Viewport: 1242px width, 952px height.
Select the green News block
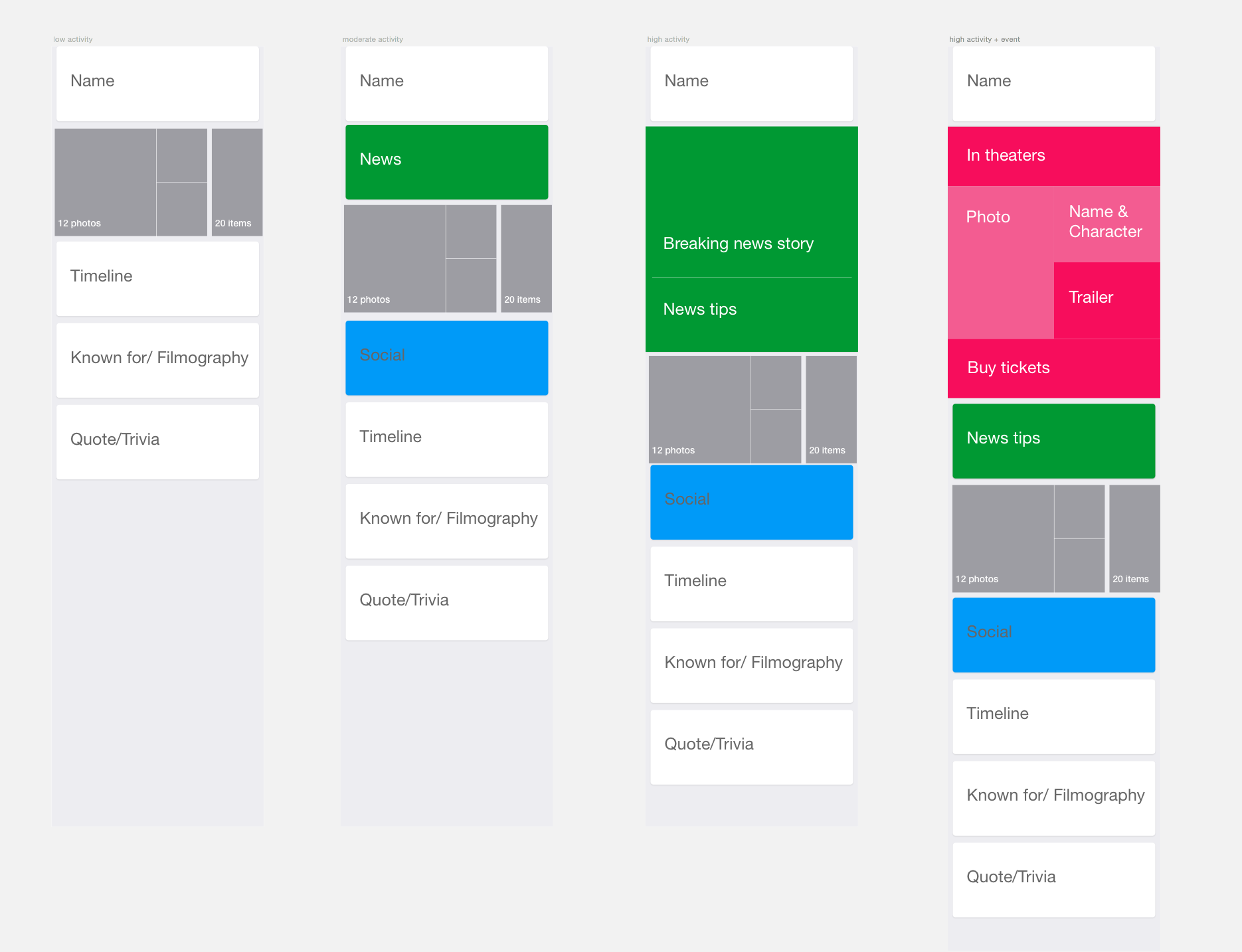coord(447,162)
